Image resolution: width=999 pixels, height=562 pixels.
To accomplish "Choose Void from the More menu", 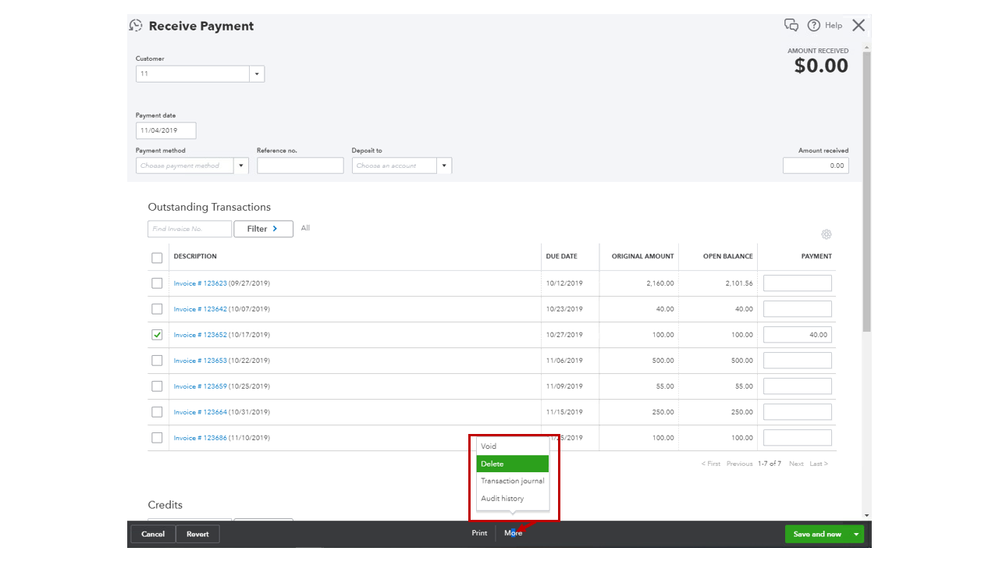I will pyautogui.click(x=513, y=446).
